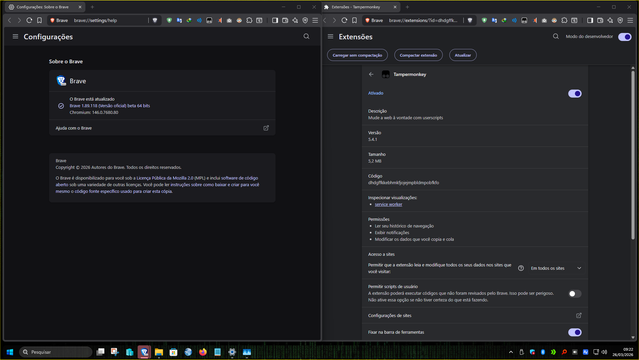Open Configurações de sites external link icon

point(579,316)
